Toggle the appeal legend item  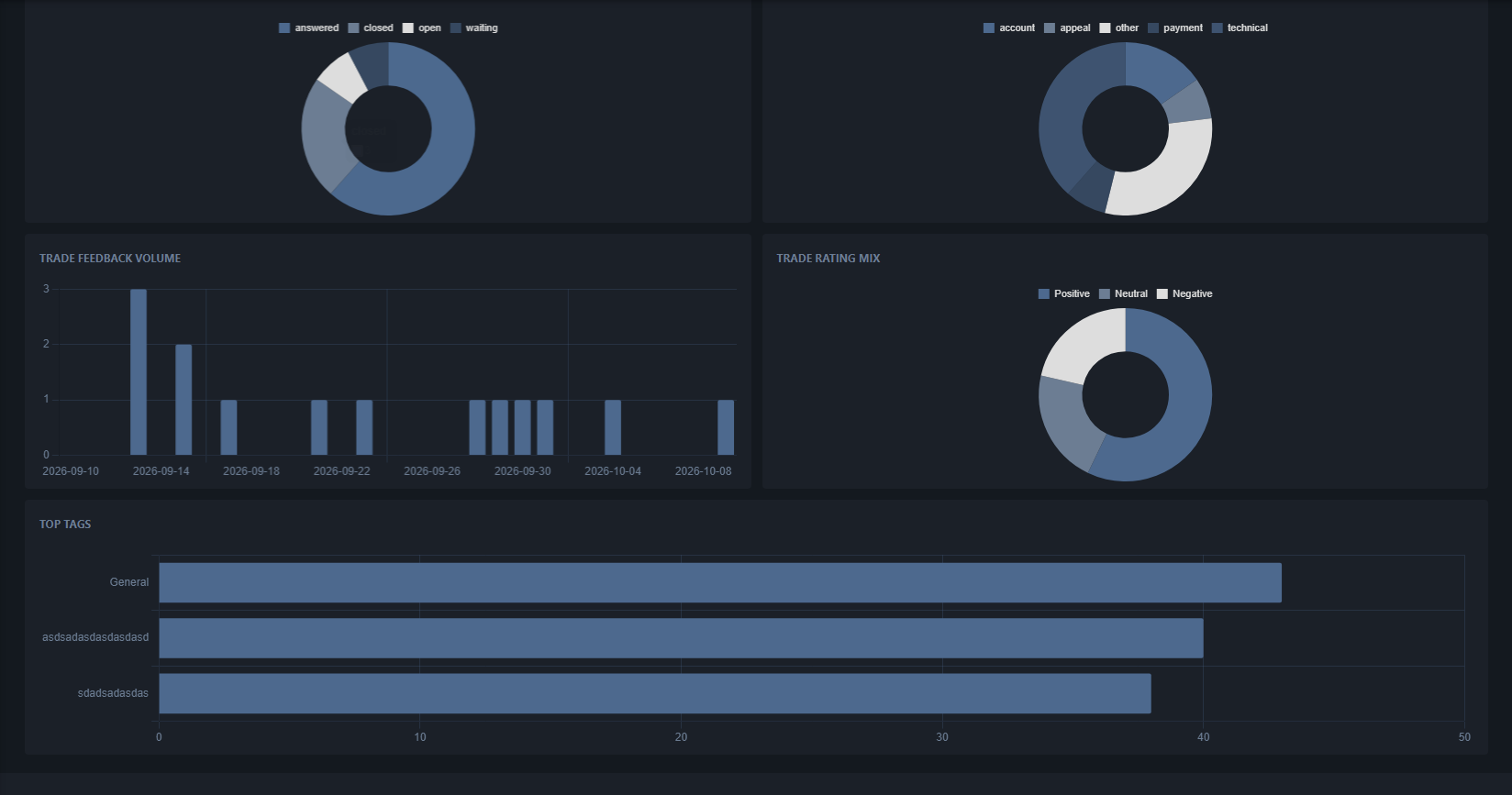coord(1067,28)
